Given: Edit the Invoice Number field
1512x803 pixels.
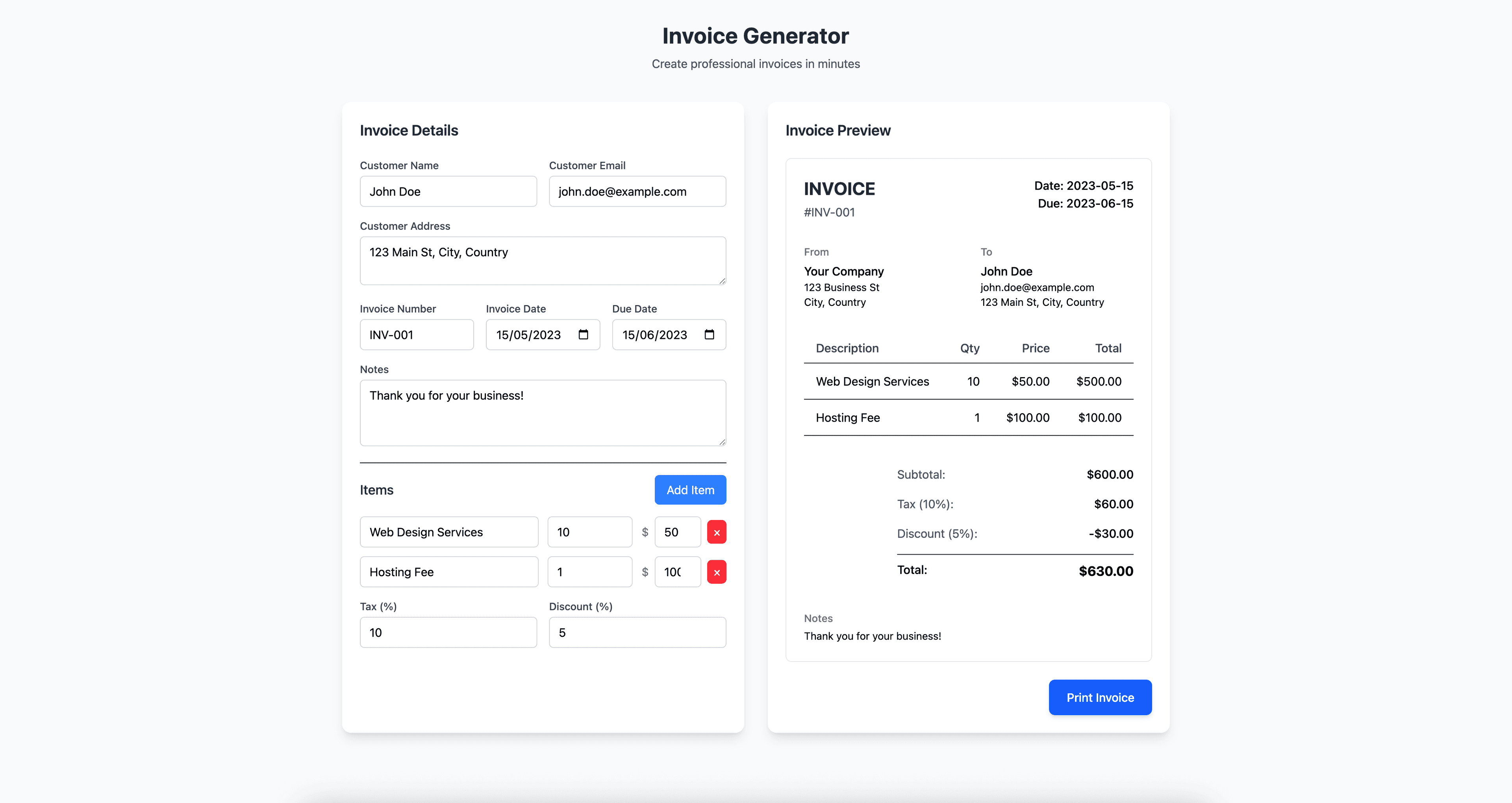Looking at the screenshot, I should coord(416,335).
